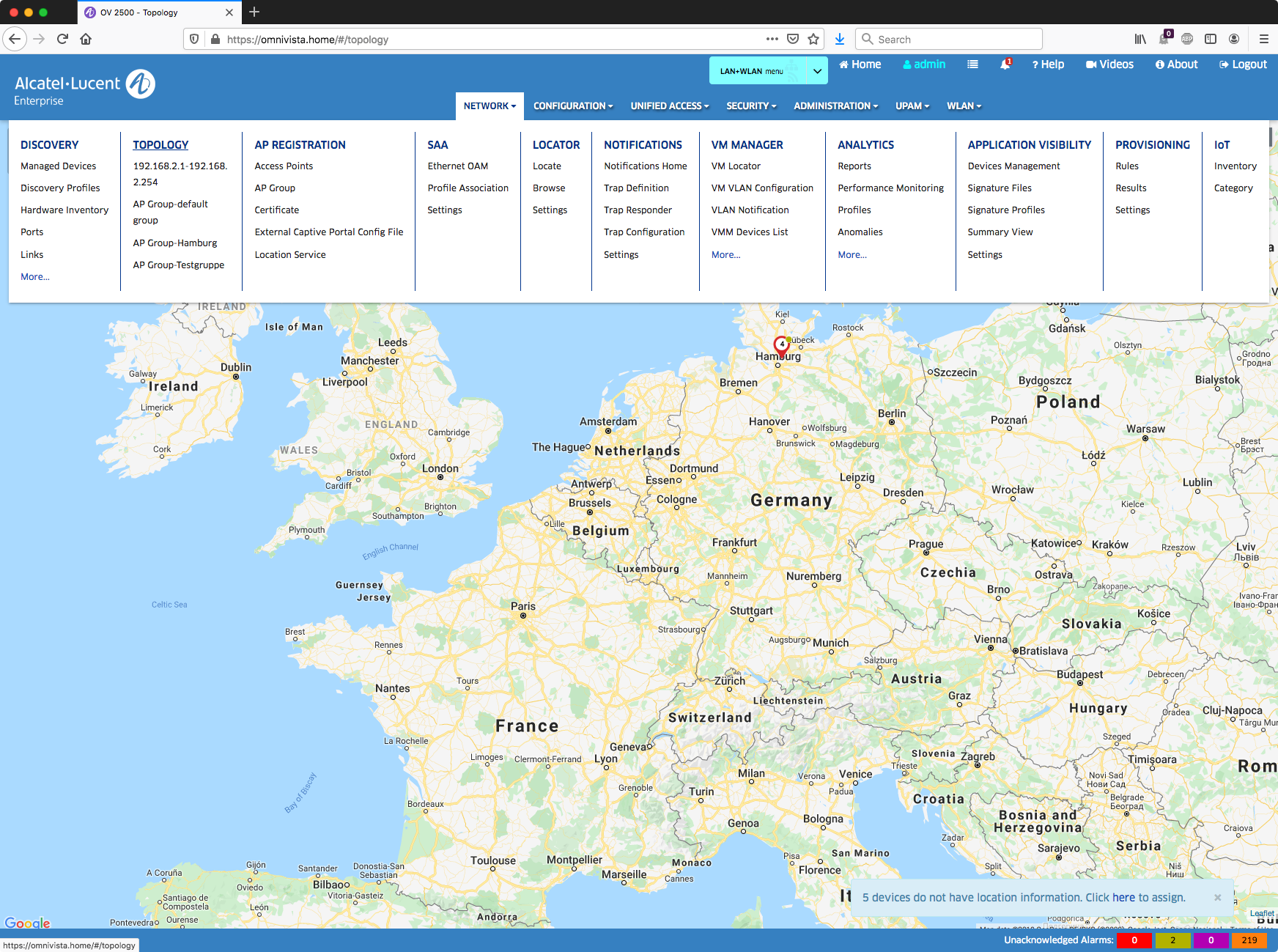Reload the page with browser refresh icon
This screenshot has height=952, width=1278.
[x=62, y=40]
